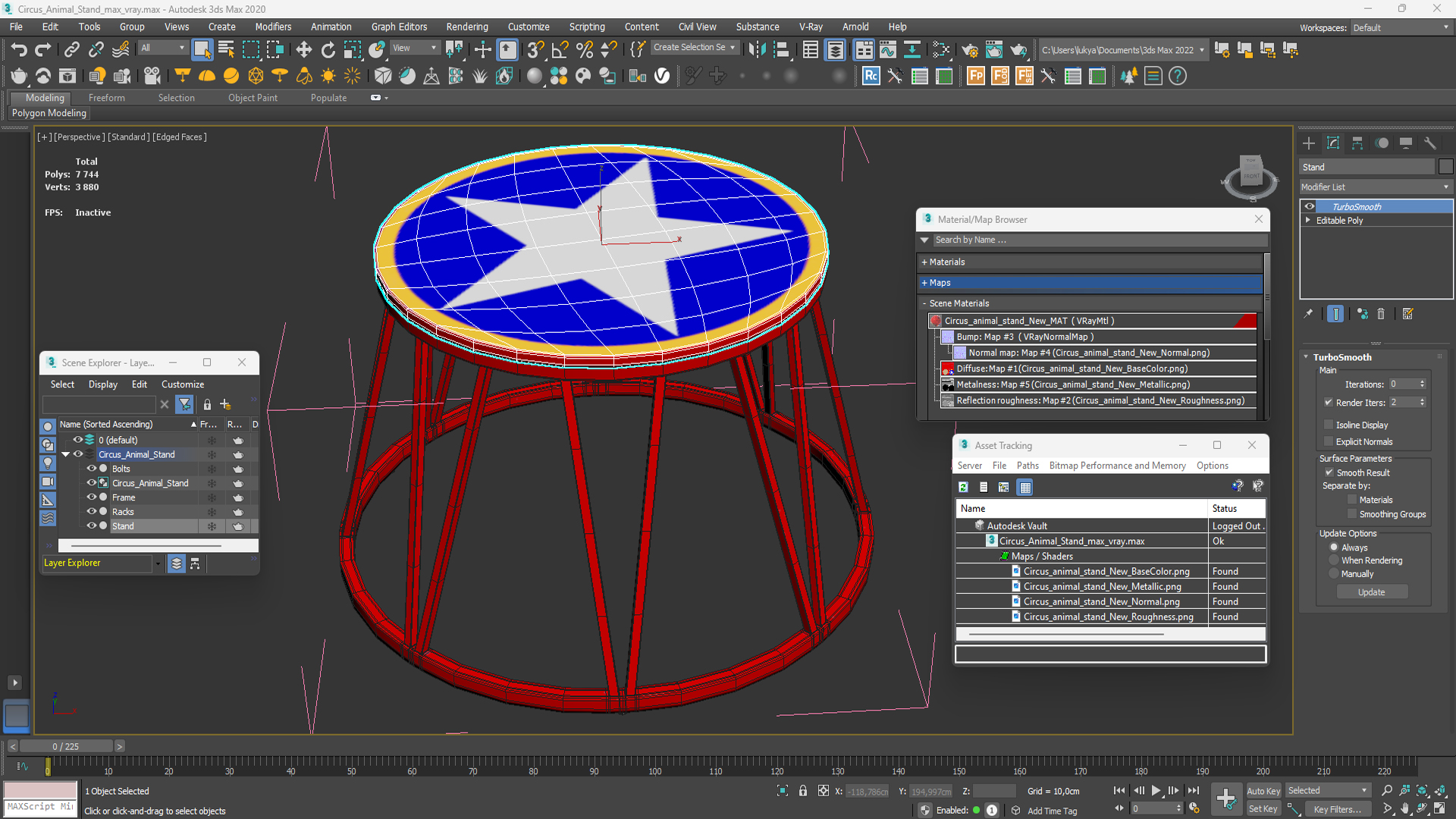Viewport: 1456px width, 819px height.
Task: Click the ViewCube in the viewport
Action: [x=1250, y=176]
